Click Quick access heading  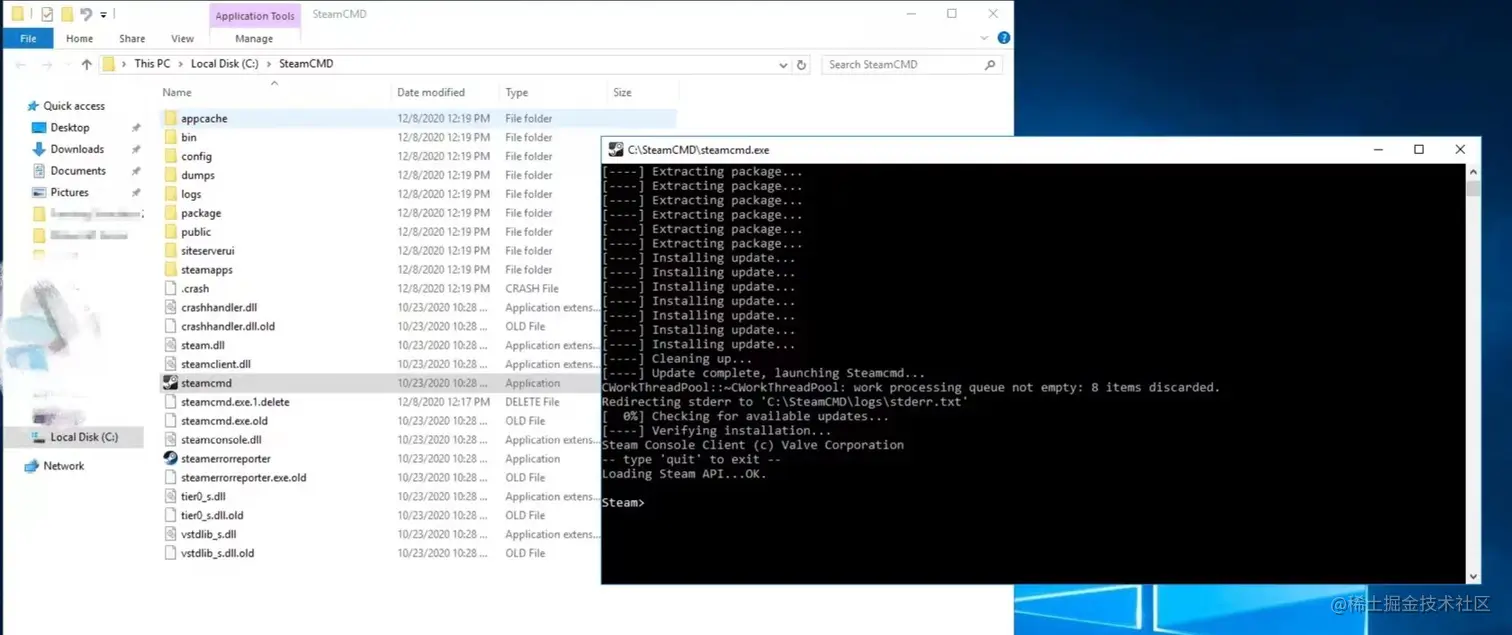click(x=73, y=106)
